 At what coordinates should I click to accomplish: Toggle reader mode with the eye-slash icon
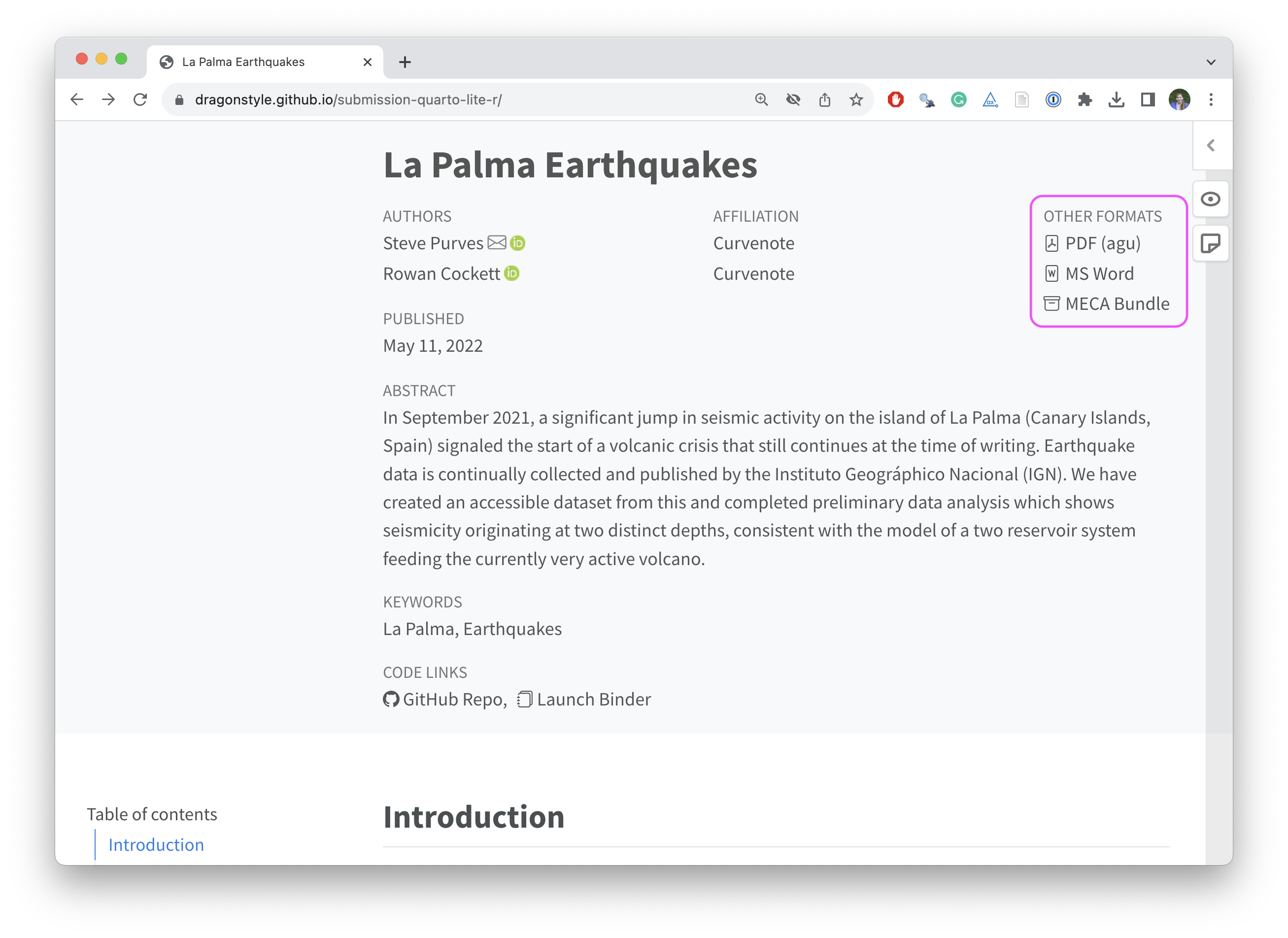[x=793, y=100]
